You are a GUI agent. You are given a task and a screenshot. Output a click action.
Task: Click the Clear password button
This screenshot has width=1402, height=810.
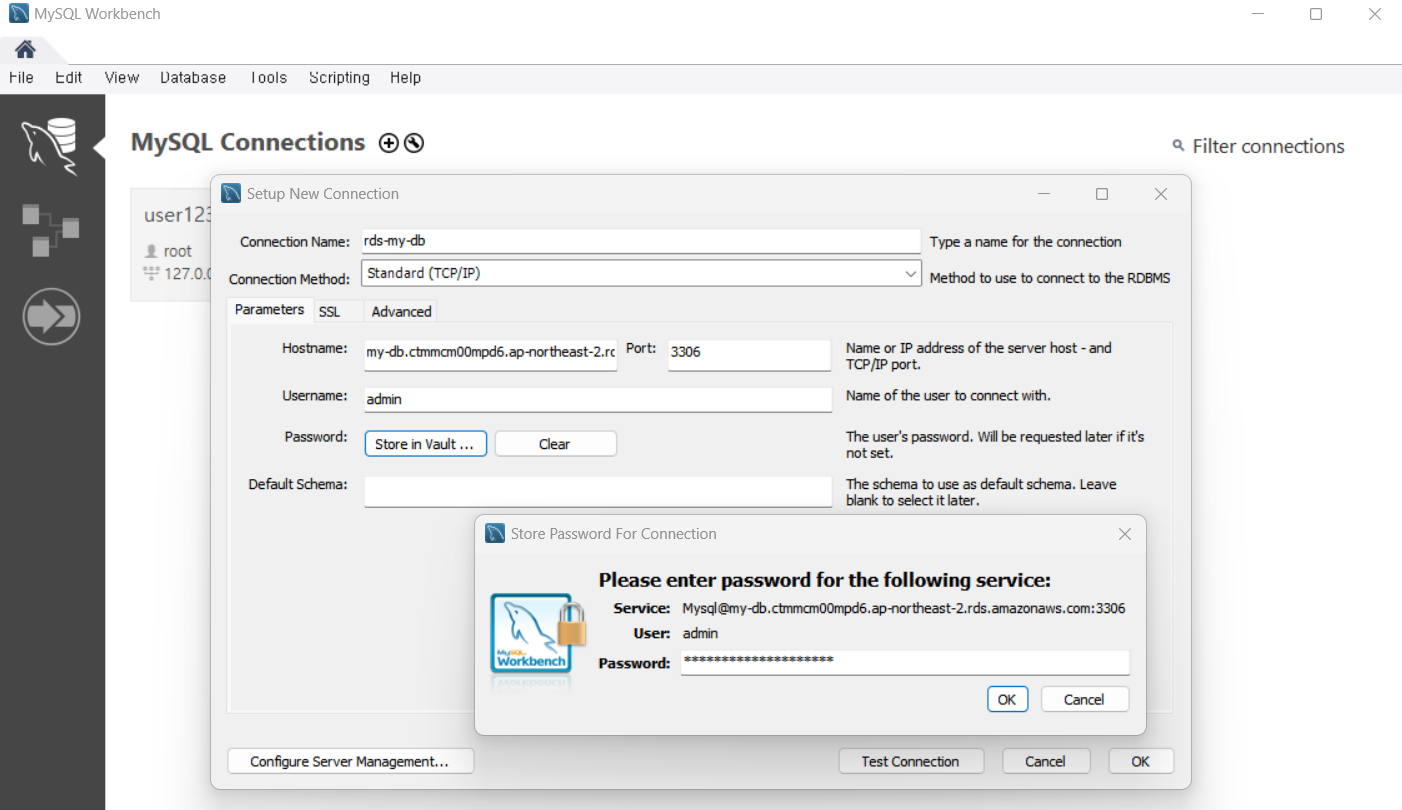(555, 444)
